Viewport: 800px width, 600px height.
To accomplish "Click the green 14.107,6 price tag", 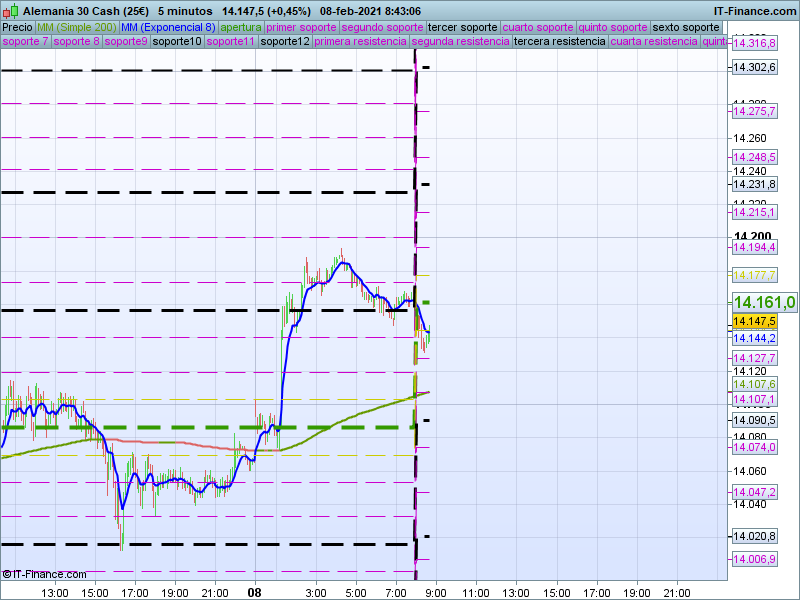I will 754,384.
